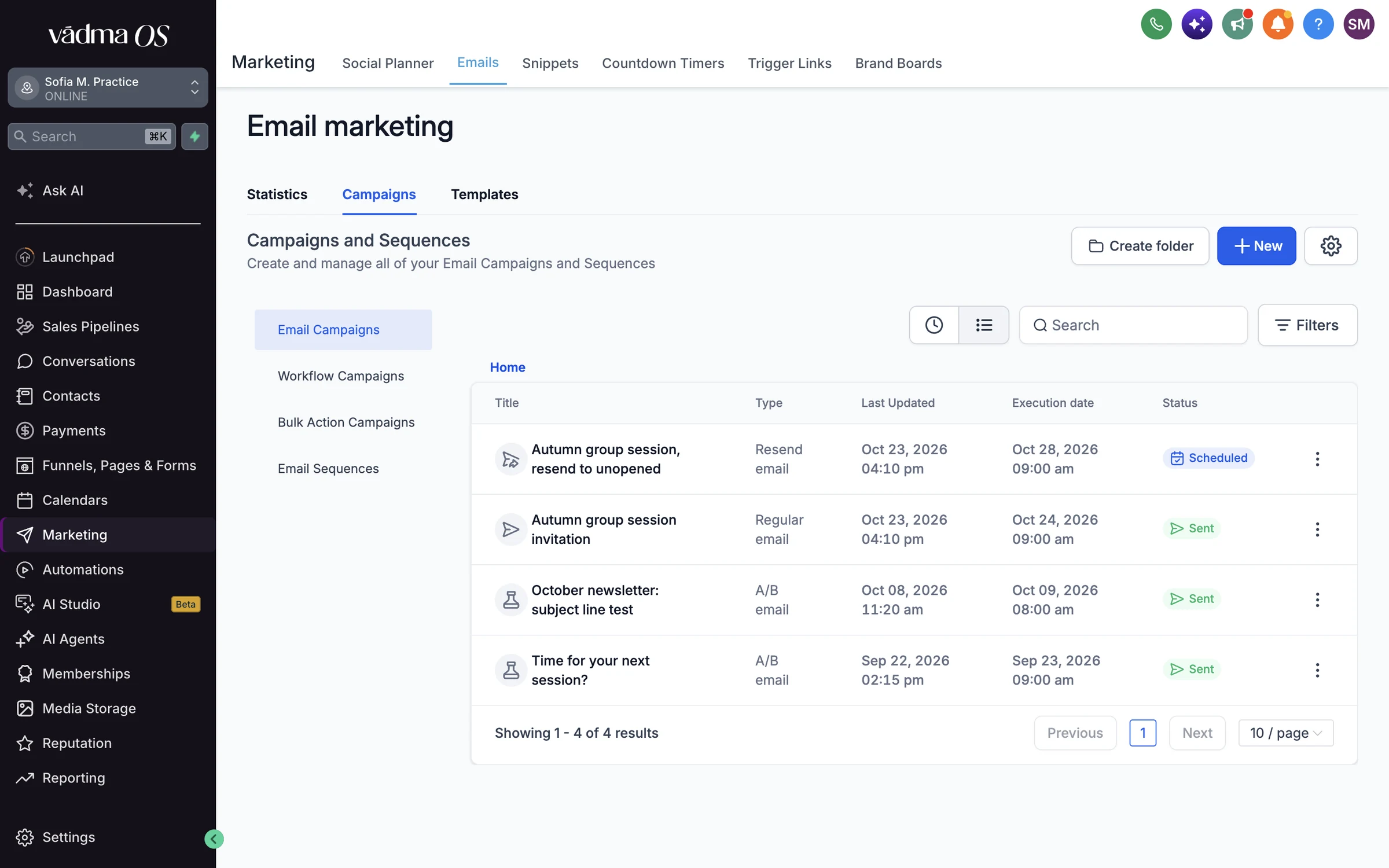Collapse the sidebar with the green chevron

pyautogui.click(x=214, y=838)
